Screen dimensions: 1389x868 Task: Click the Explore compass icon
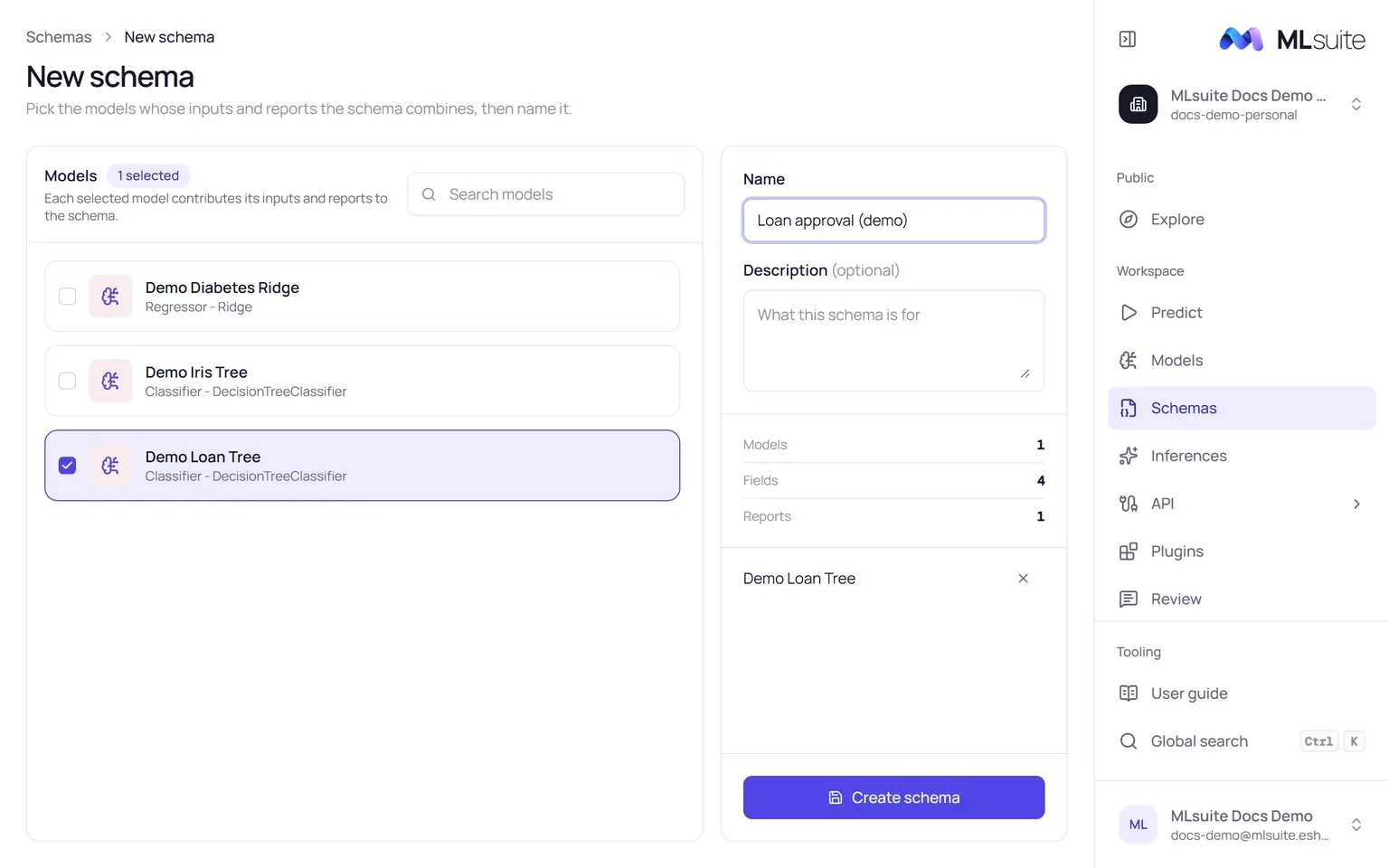point(1129,219)
